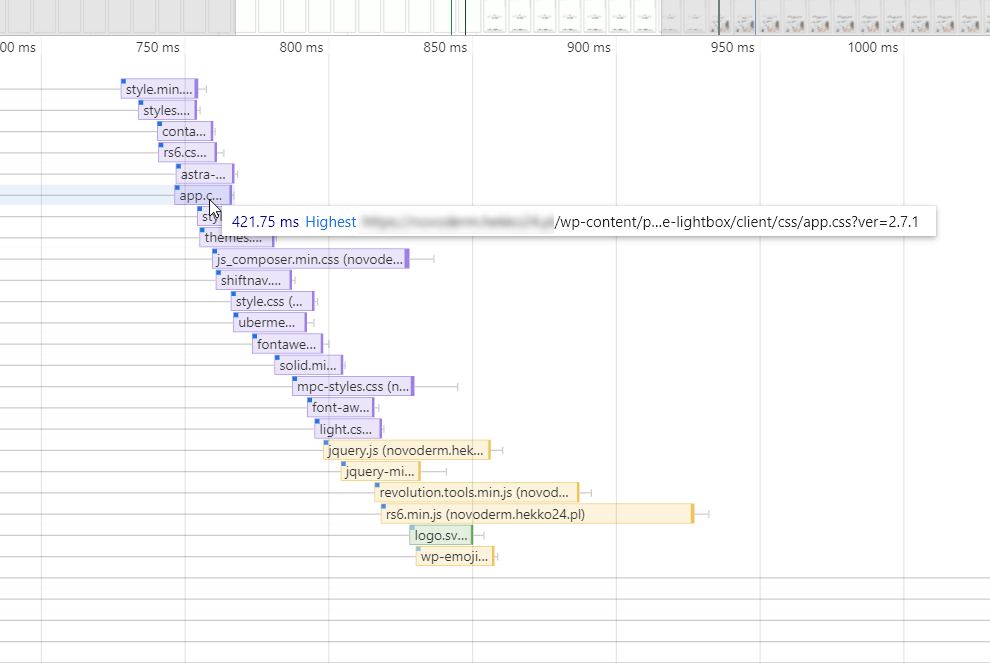990x663 pixels.
Task: Click the 900 ms ruler label
Action: [x=589, y=47]
